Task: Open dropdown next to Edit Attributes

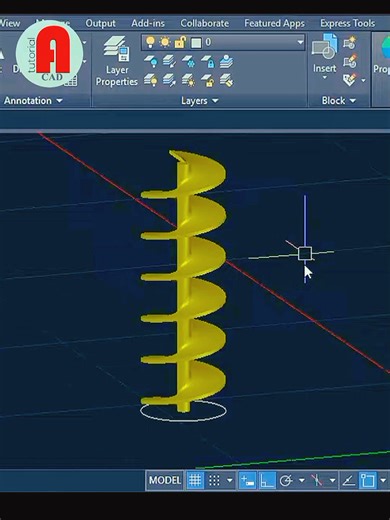Action: click(363, 80)
